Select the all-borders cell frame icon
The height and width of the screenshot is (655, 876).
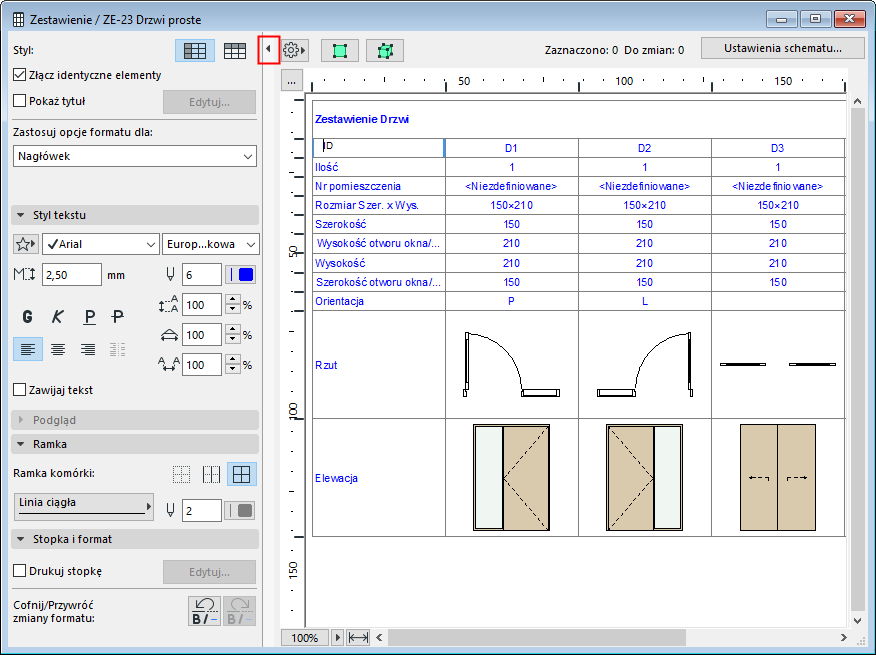point(240,474)
